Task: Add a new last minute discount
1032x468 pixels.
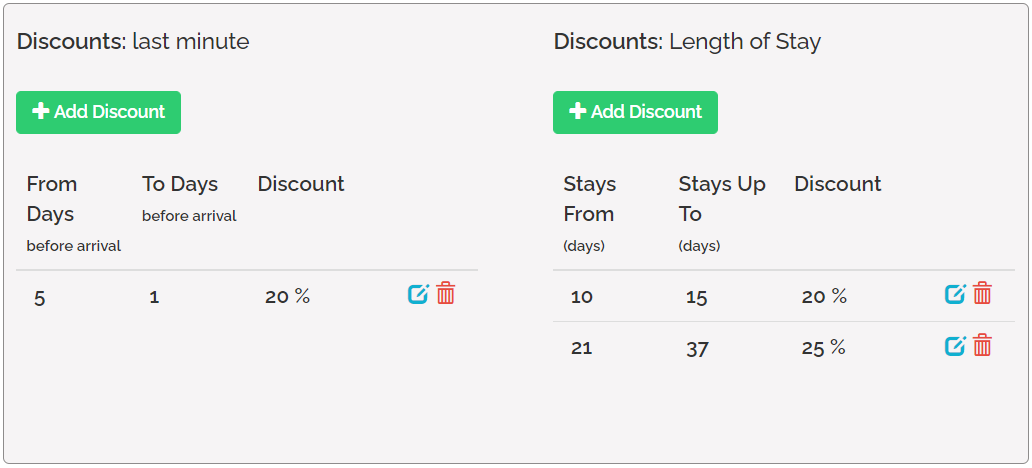Action: tap(98, 112)
